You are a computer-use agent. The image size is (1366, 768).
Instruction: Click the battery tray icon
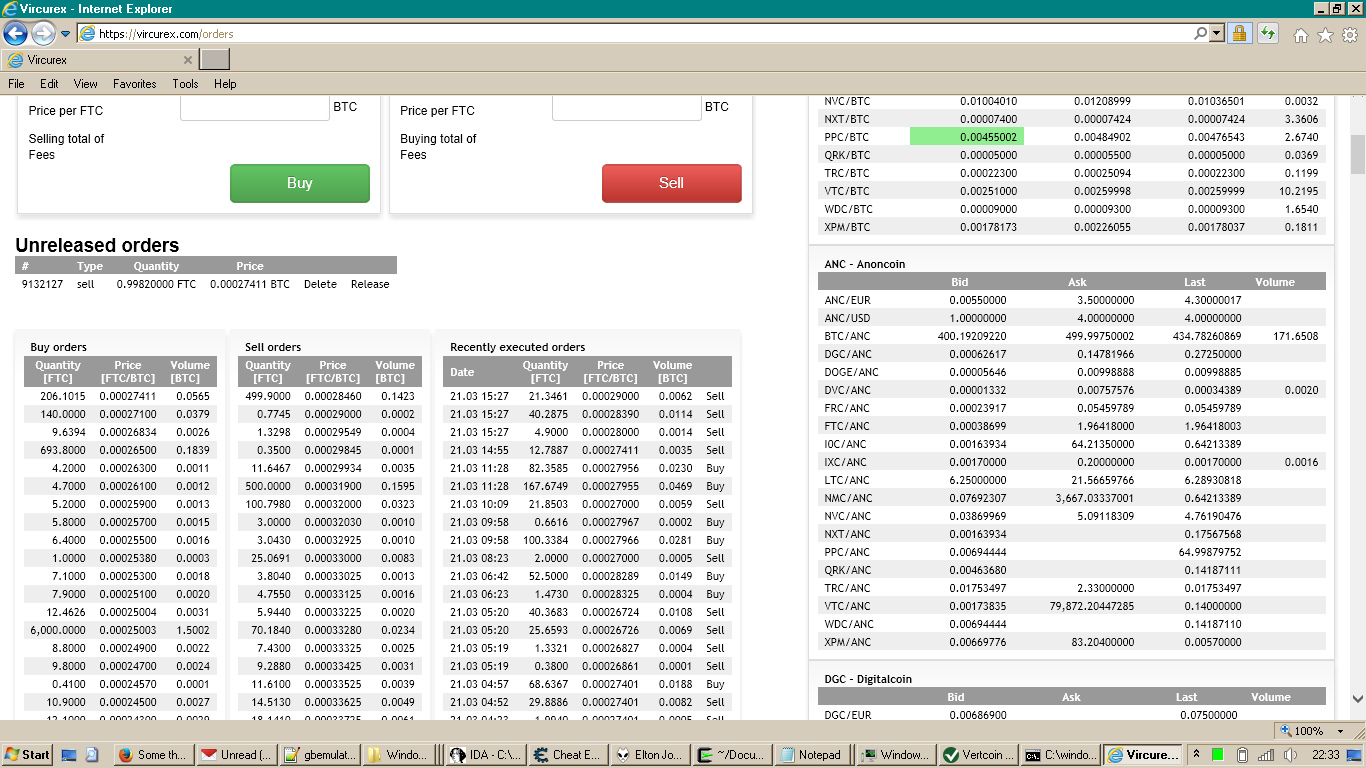click(x=1242, y=755)
